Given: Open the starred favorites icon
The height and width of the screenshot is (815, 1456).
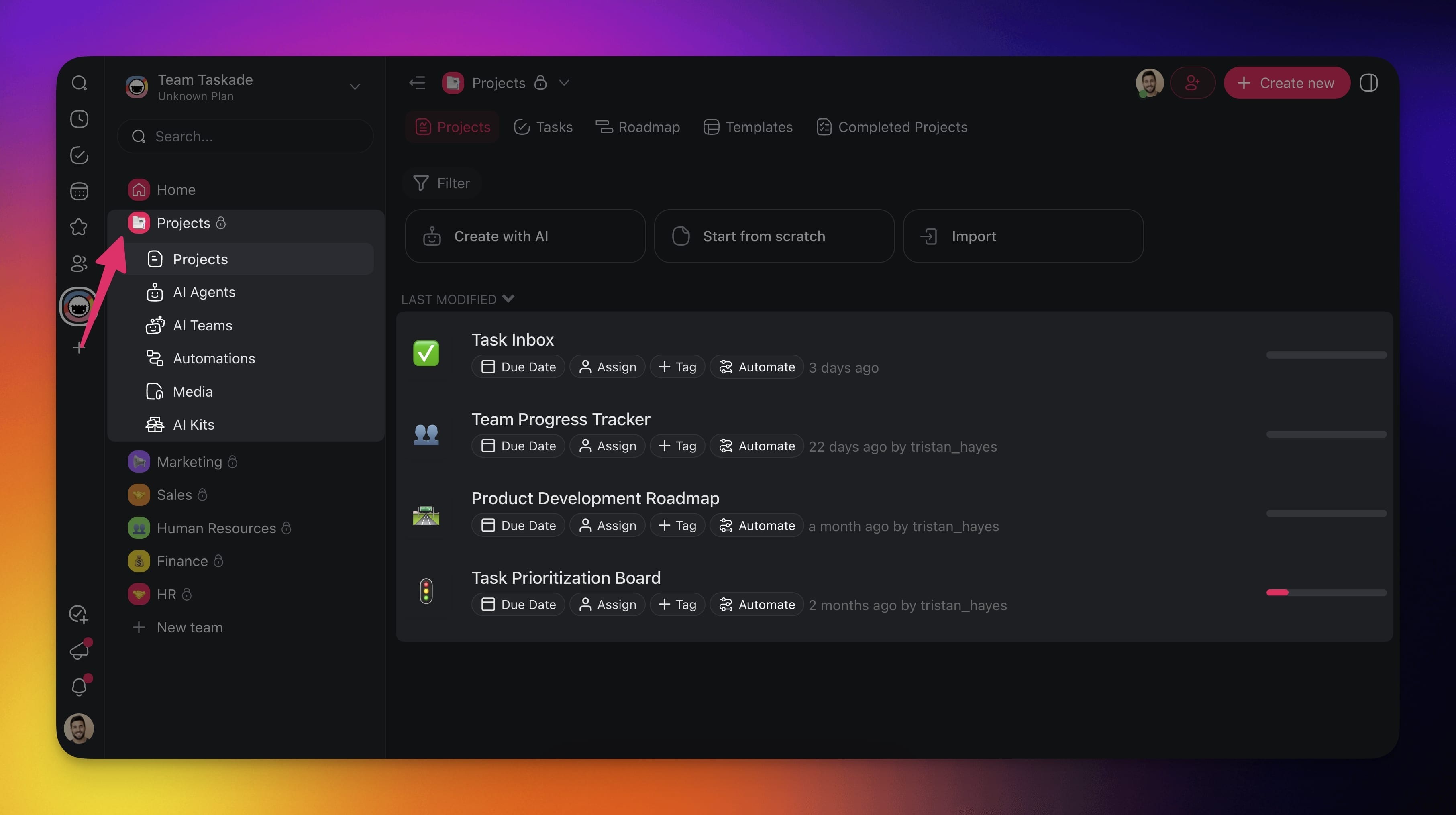Looking at the screenshot, I should (79, 227).
